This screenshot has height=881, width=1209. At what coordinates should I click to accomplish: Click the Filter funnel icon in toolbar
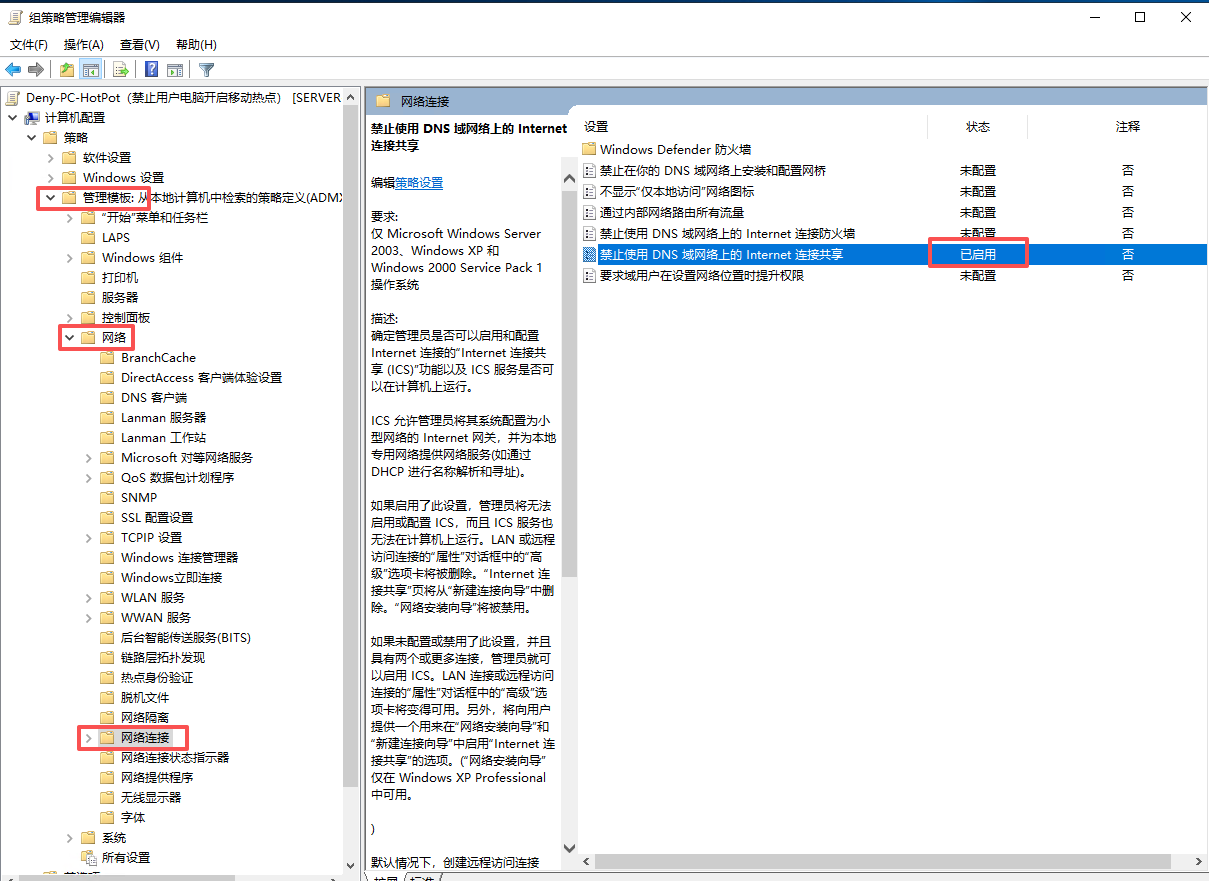[207, 69]
